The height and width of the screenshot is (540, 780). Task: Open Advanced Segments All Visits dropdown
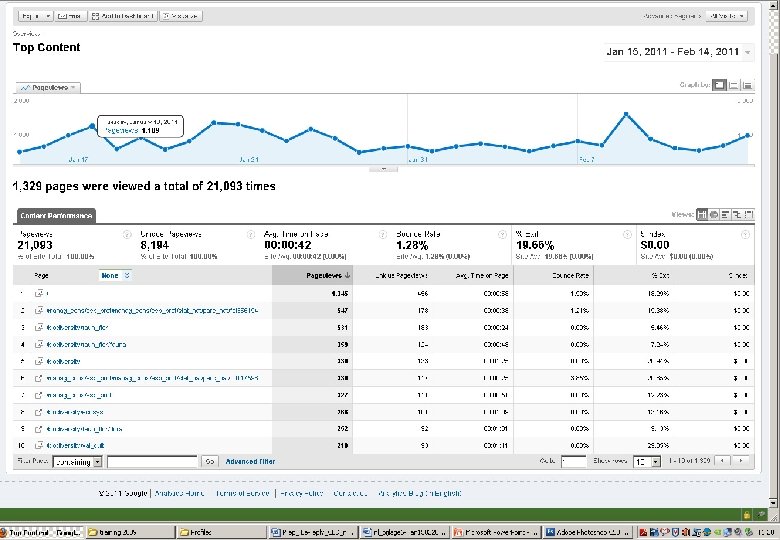click(x=727, y=16)
